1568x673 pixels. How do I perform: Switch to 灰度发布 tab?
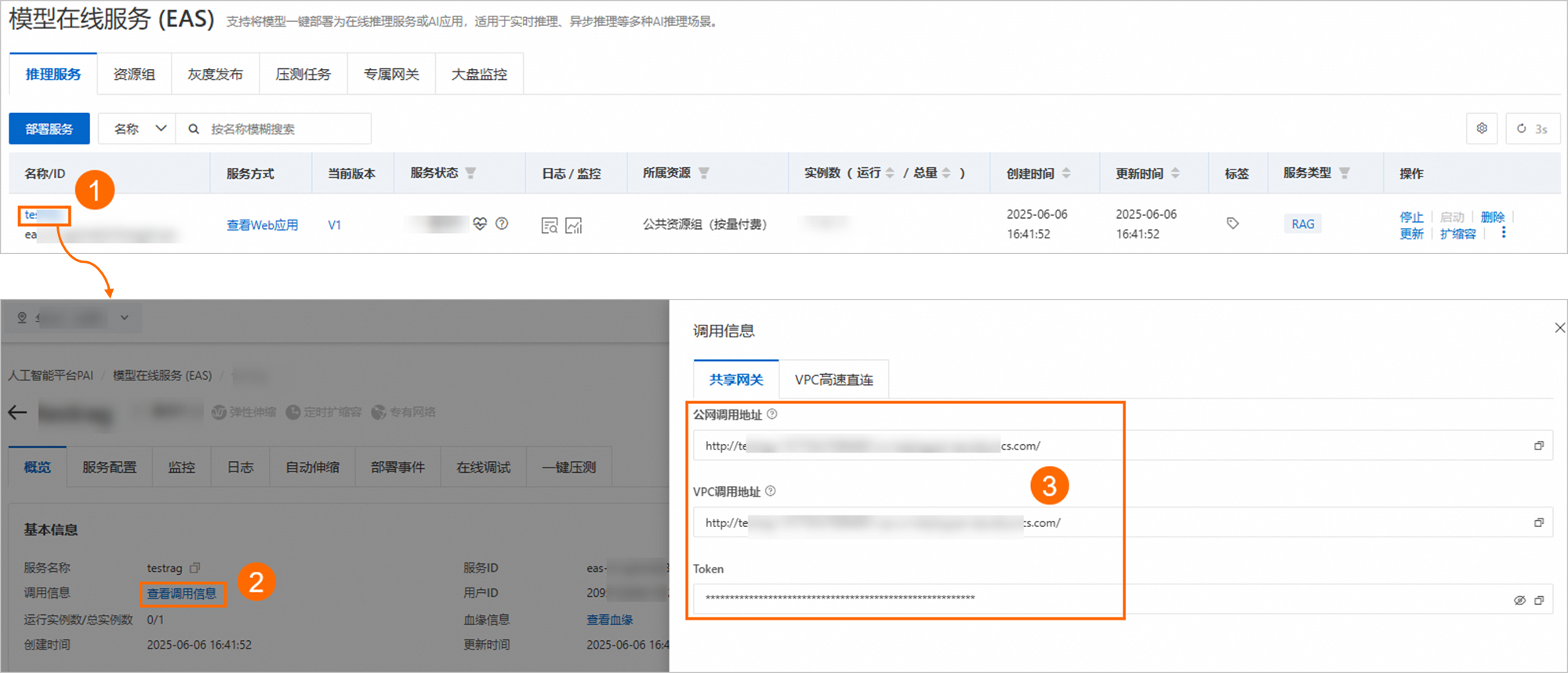pos(215,75)
